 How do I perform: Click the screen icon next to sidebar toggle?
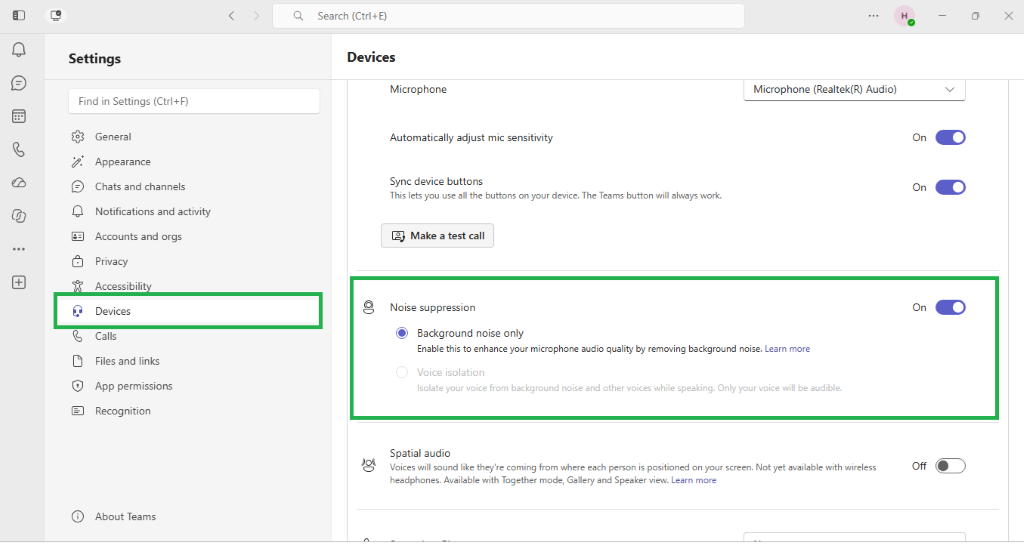[x=56, y=16]
